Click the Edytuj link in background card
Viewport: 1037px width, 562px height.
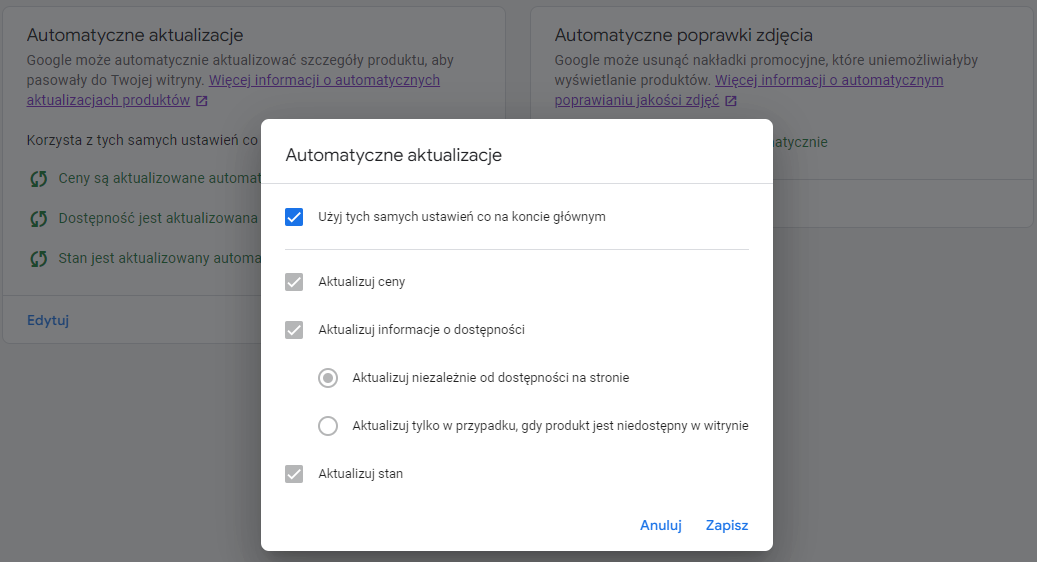[x=48, y=320]
